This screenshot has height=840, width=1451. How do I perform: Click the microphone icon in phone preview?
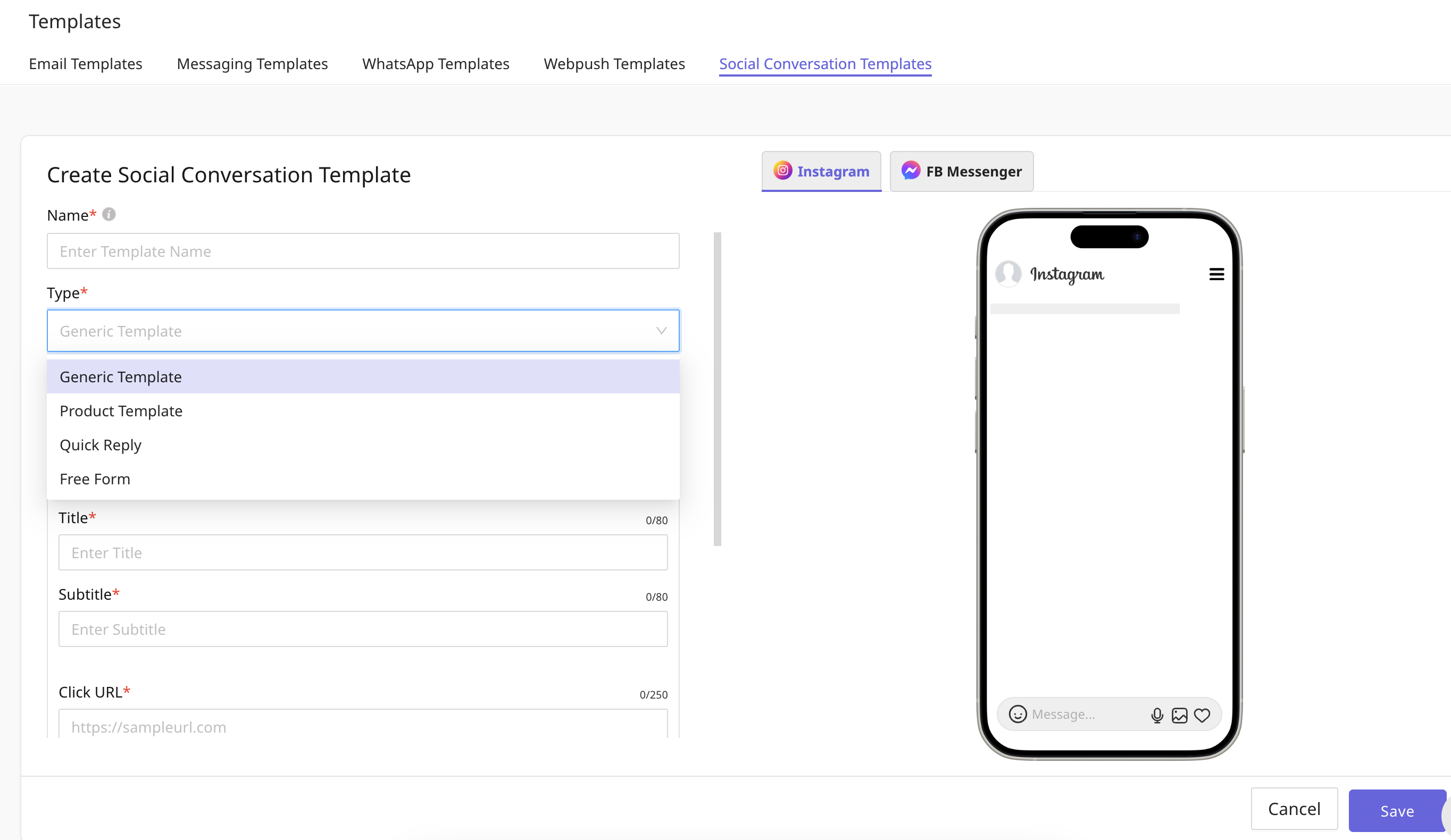click(1157, 715)
